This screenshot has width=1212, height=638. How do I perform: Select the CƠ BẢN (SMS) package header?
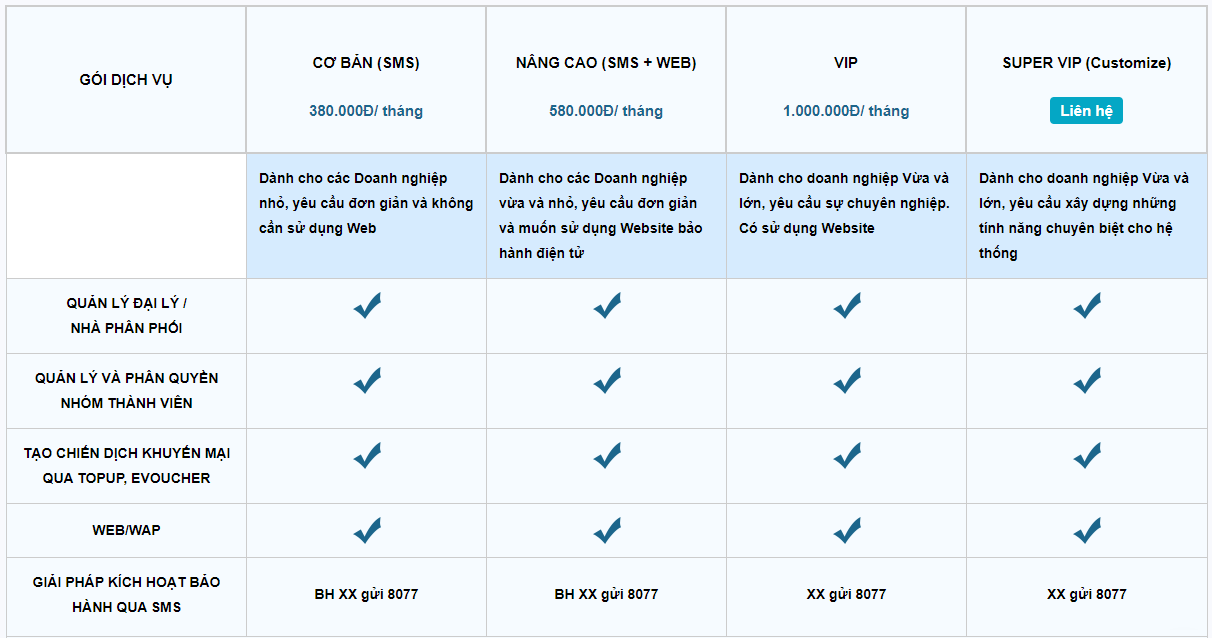[x=366, y=63]
